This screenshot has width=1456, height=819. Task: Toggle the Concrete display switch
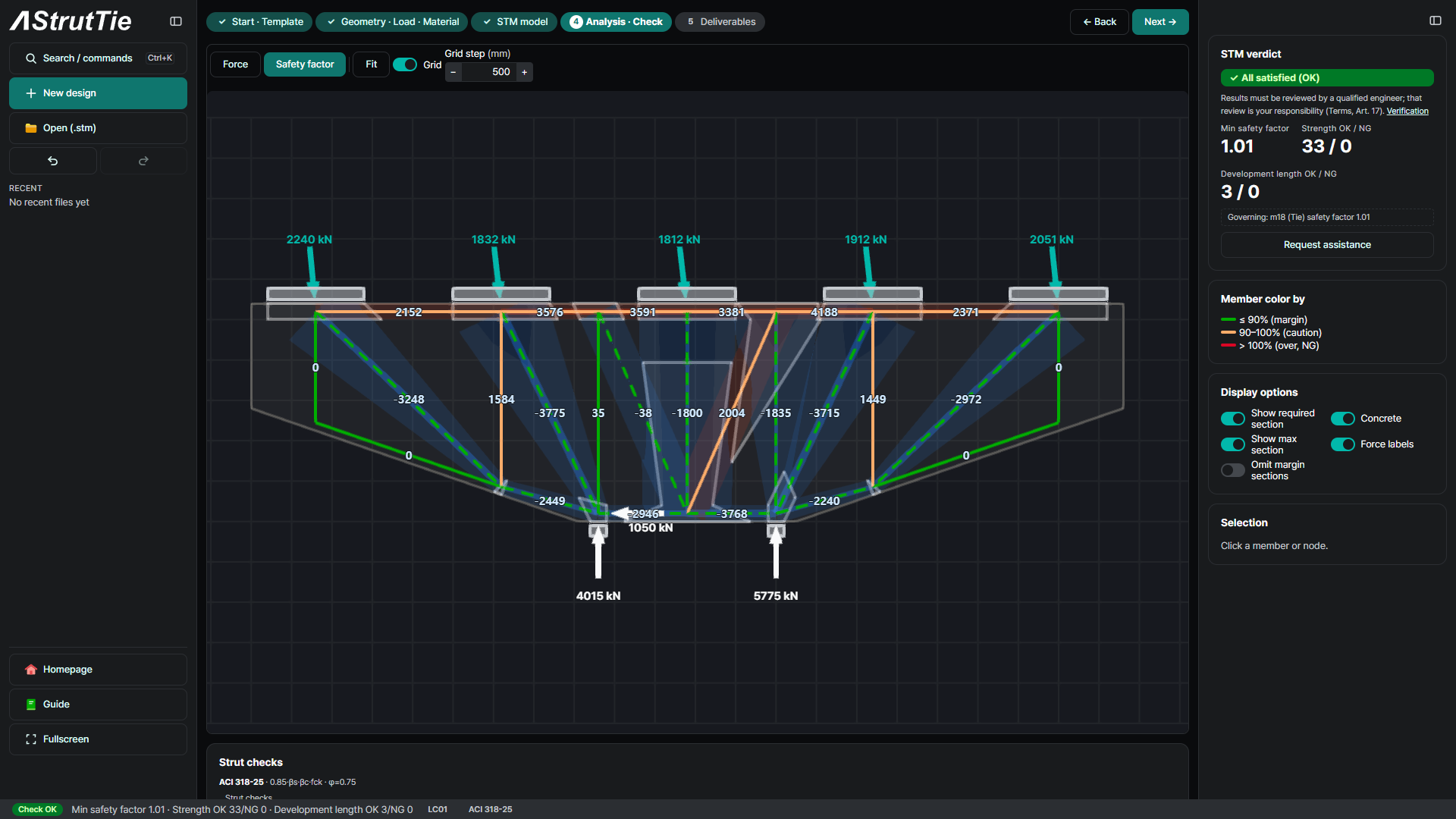1343,419
